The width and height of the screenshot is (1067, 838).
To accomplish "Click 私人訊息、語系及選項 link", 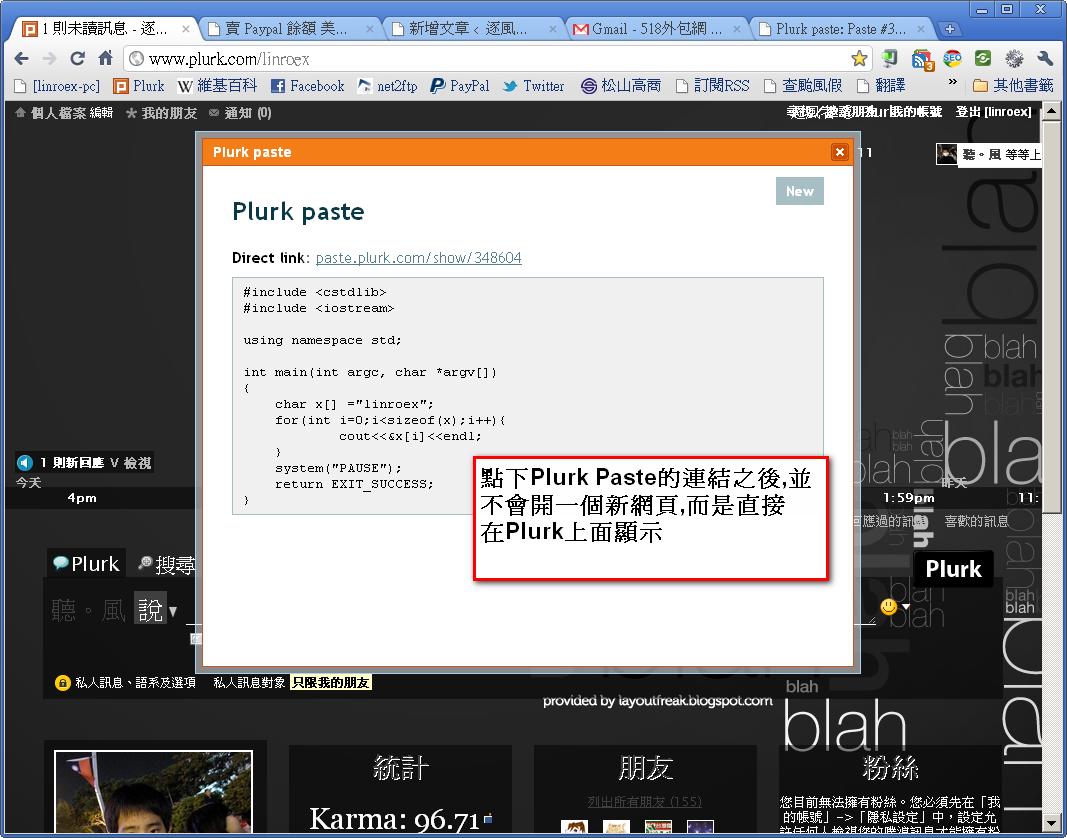I will click(135, 682).
